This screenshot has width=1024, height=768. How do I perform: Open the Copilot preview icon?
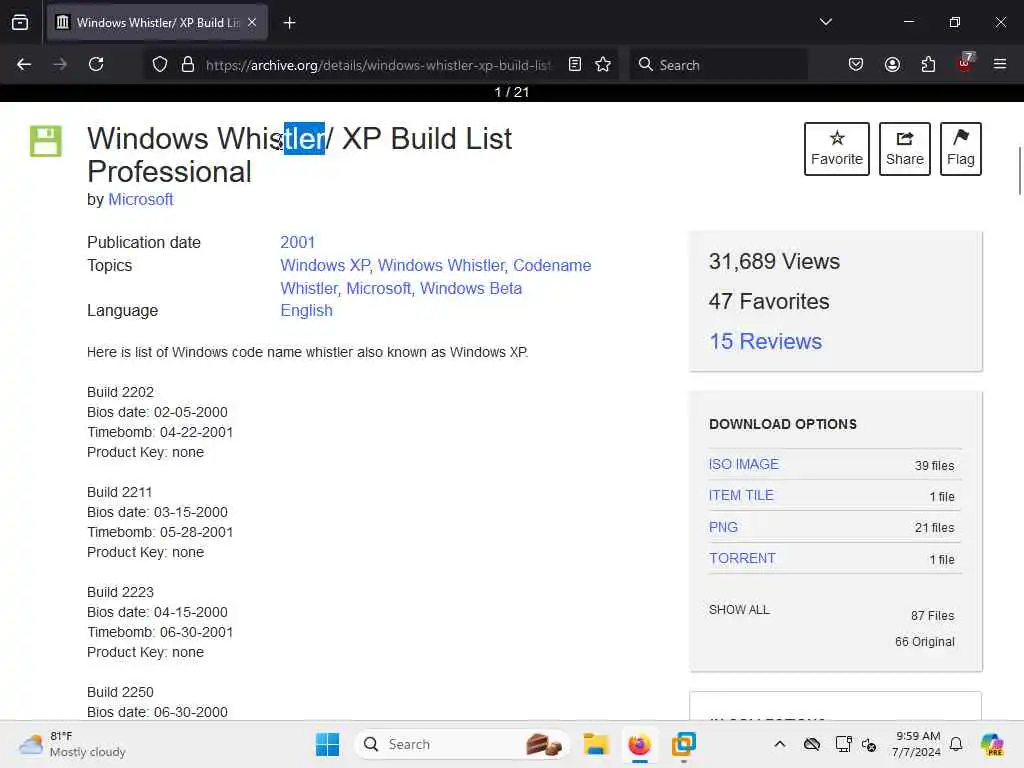[x=992, y=744]
